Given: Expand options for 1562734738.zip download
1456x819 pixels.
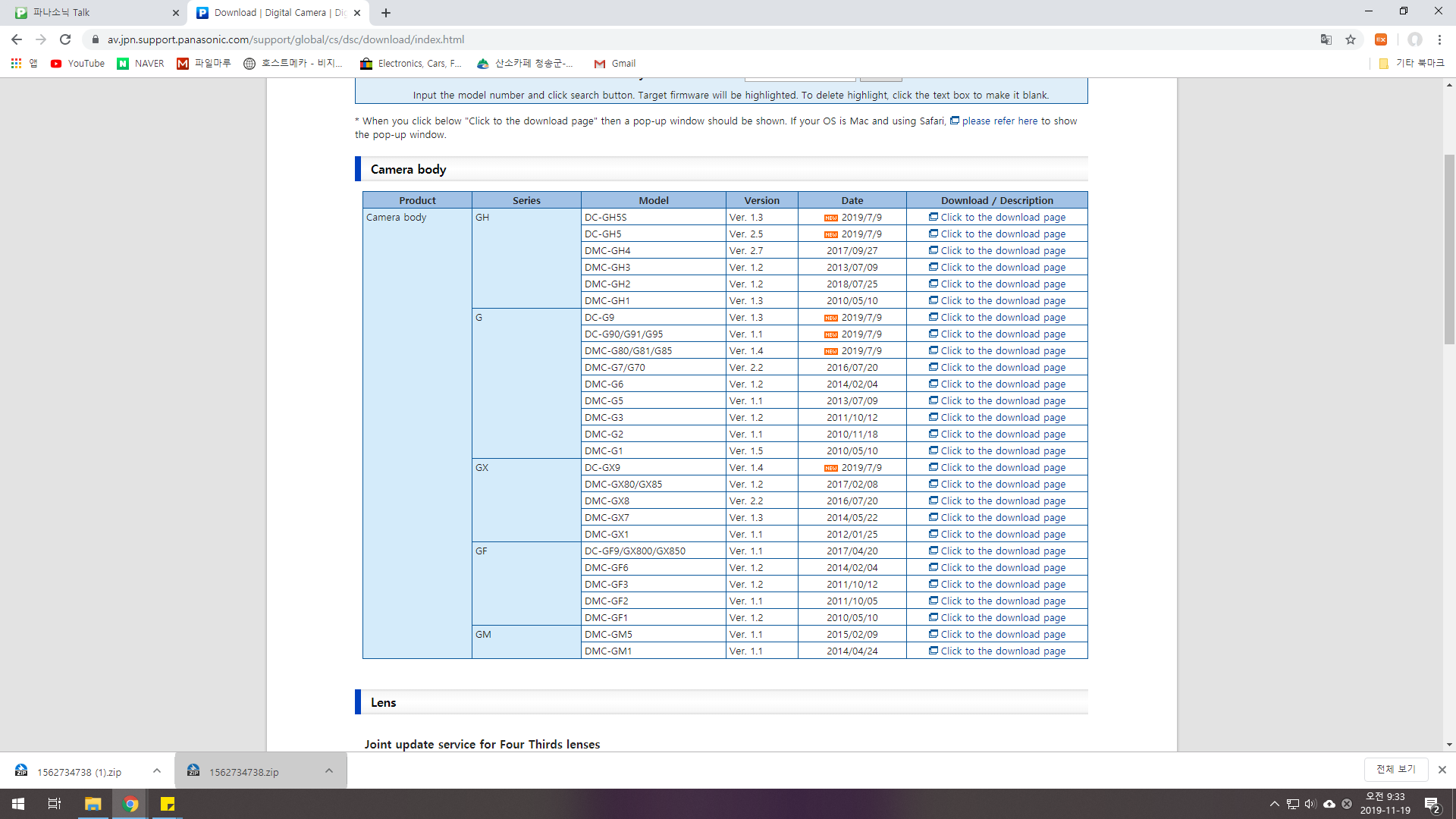Looking at the screenshot, I should coord(329,770).
